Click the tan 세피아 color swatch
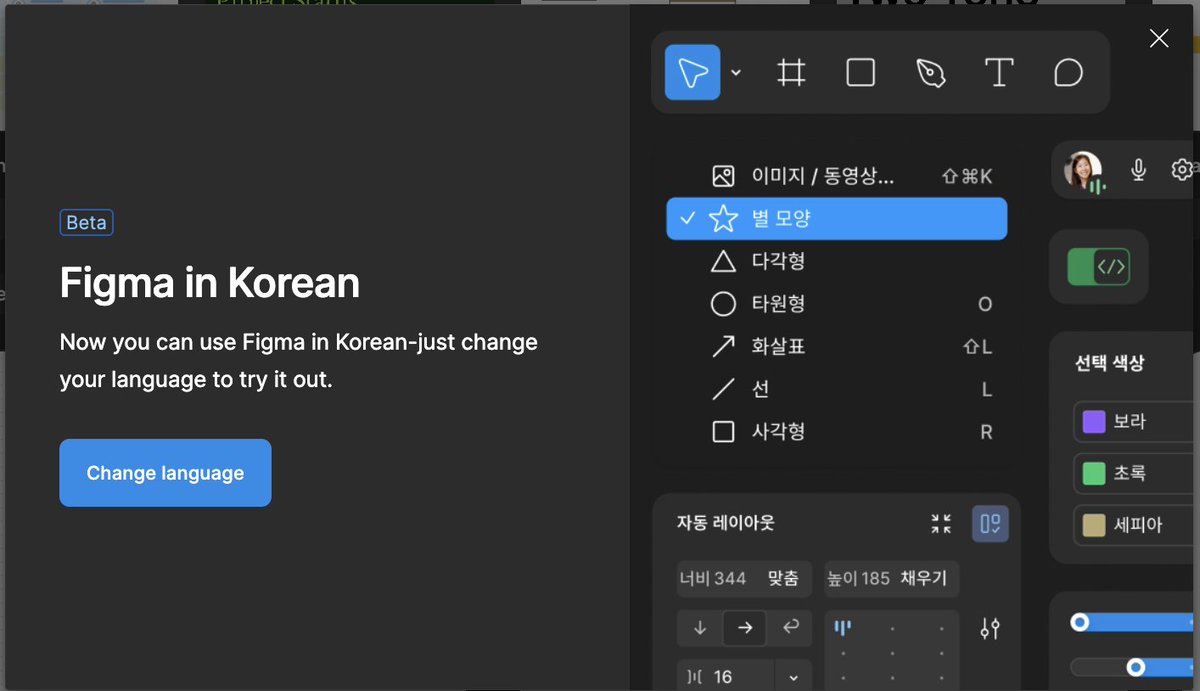Viewport: 1200px width, 691px height. click(1094, 525)
